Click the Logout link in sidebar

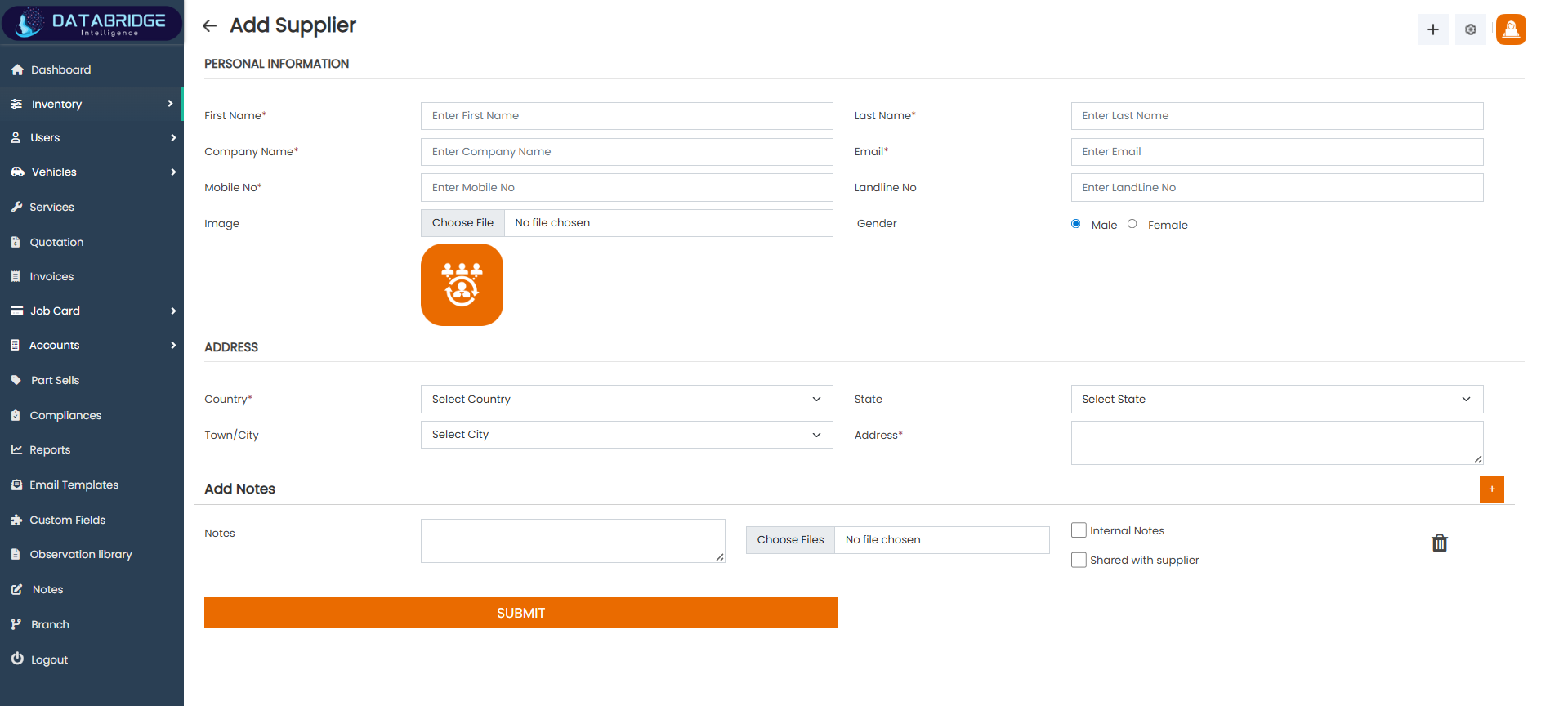click(x=49, y=660)
